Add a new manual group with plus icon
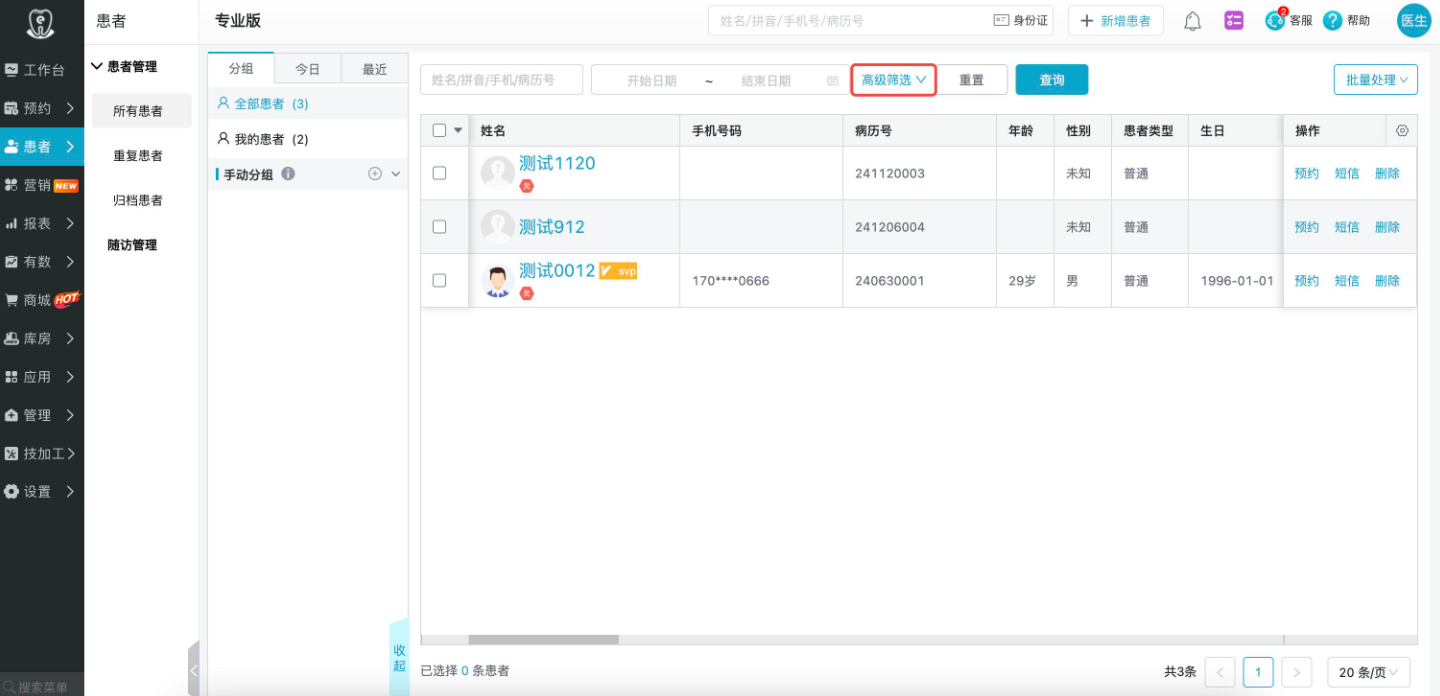Screen dimensions: 1440x696 375,174
